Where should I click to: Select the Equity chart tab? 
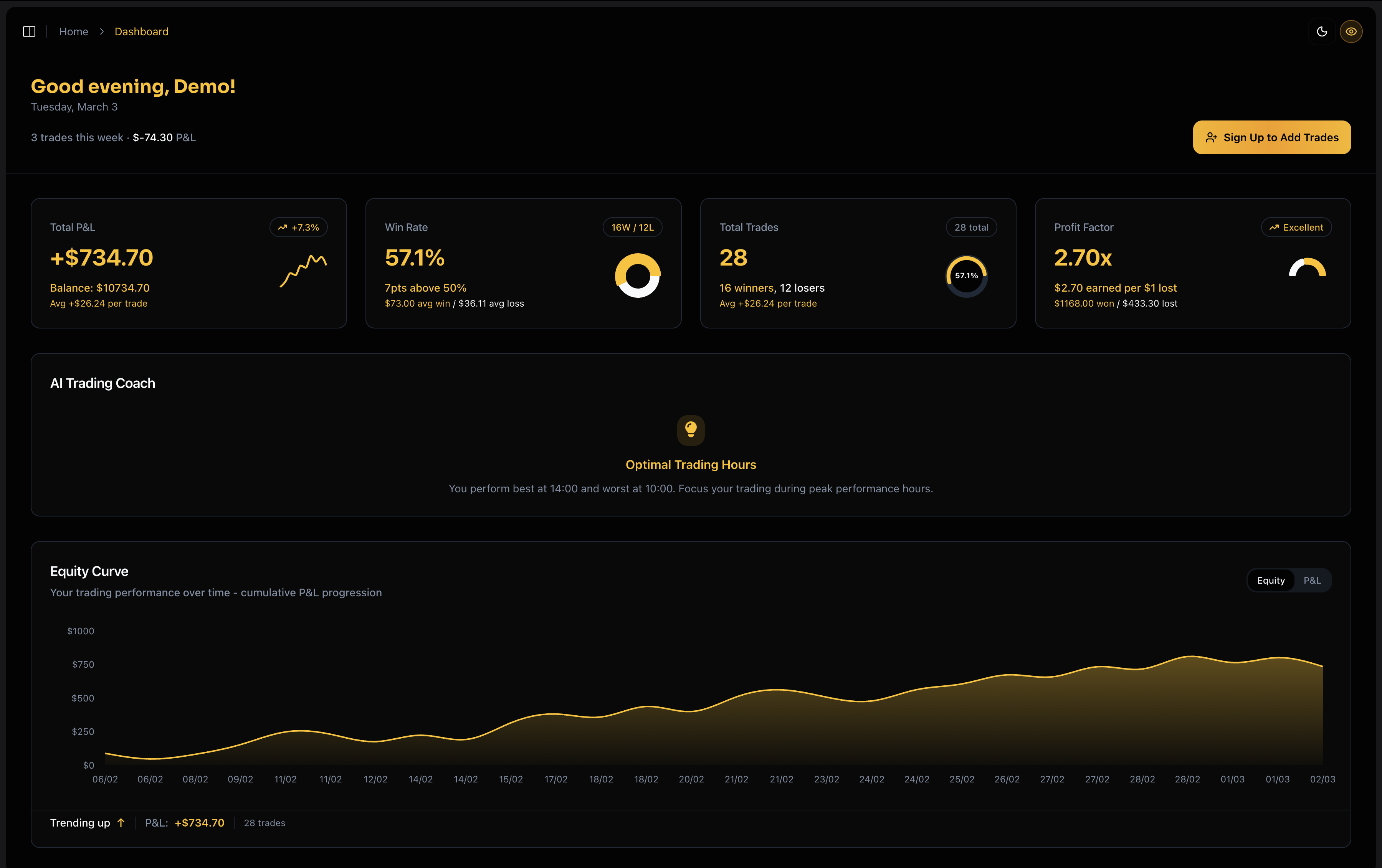tap(1271, 580)
